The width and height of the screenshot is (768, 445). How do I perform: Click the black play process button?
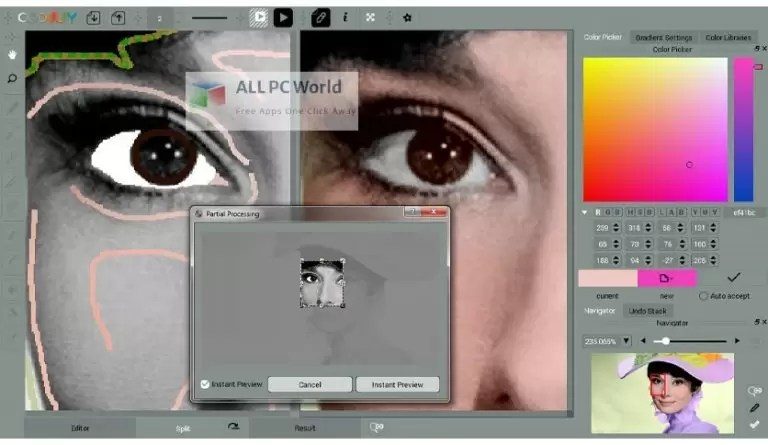[283, 18]
